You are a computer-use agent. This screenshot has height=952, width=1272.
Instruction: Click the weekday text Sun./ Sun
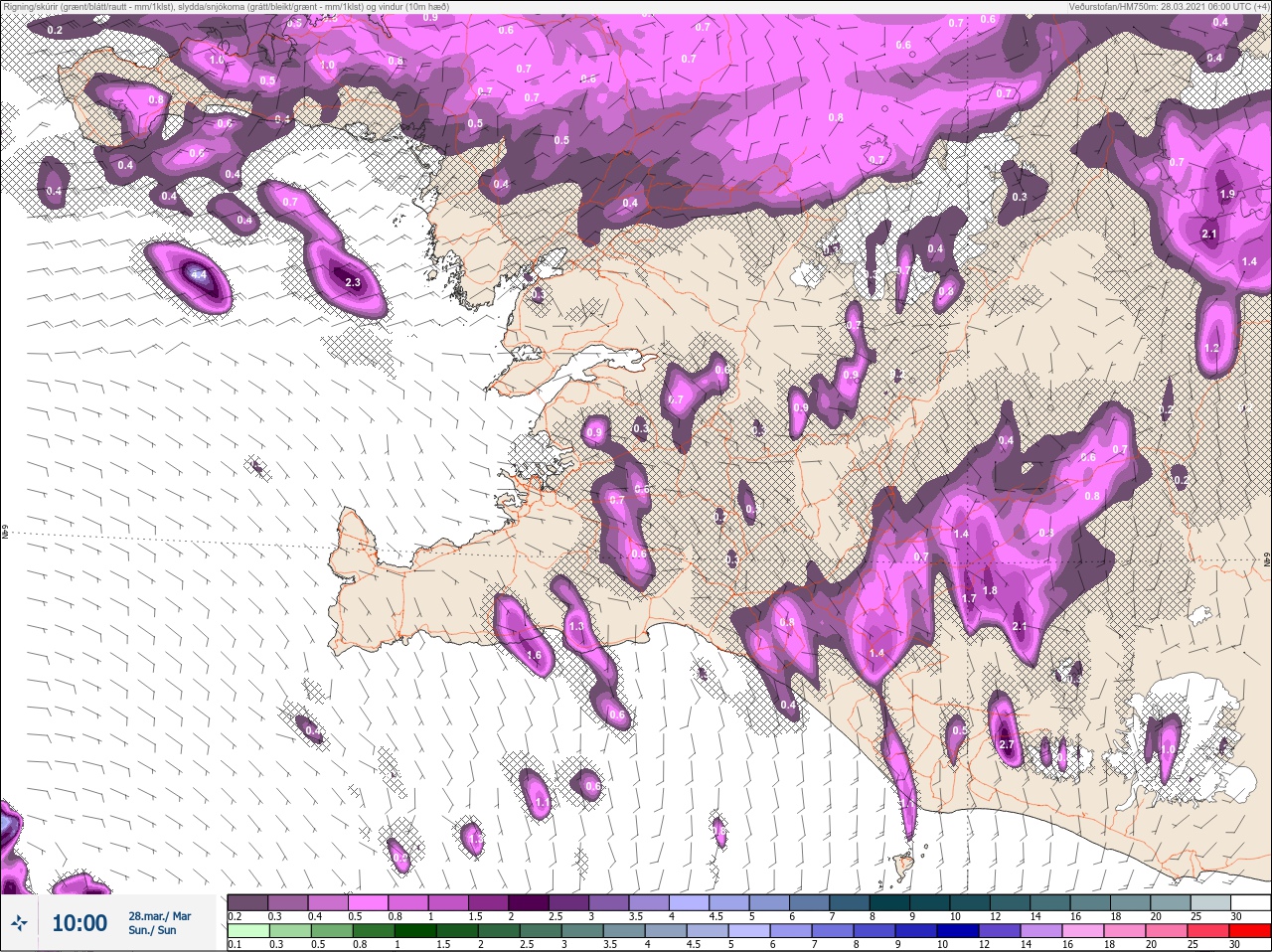click(152, 930)
